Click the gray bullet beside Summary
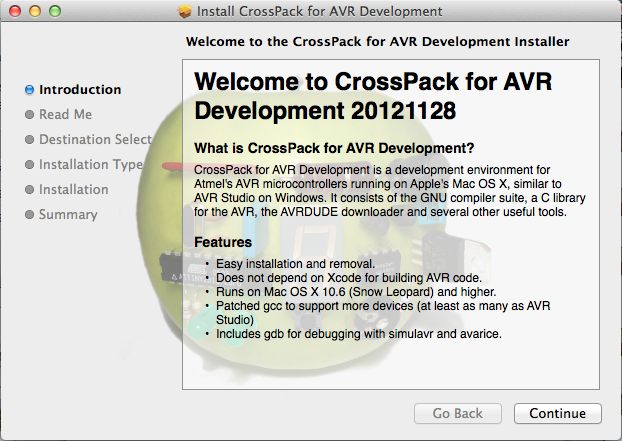622x441 pixels. (29, 215)
